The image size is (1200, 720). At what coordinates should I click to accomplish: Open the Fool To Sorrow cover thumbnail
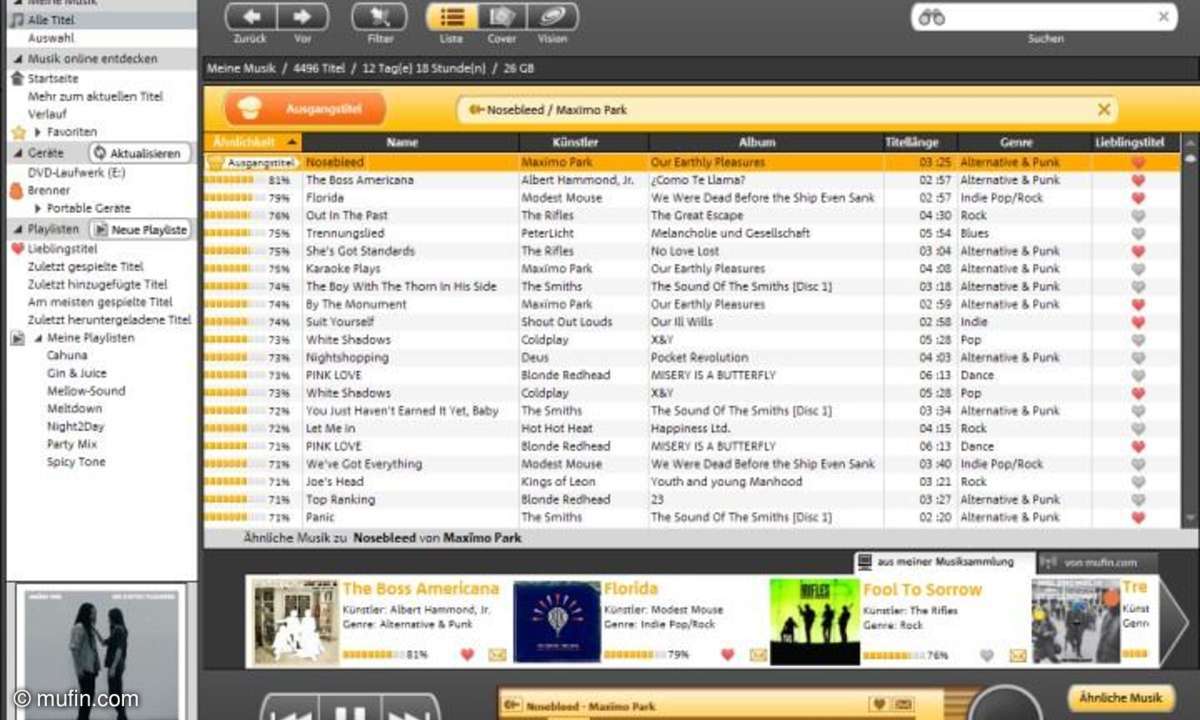tap(815, 622)
